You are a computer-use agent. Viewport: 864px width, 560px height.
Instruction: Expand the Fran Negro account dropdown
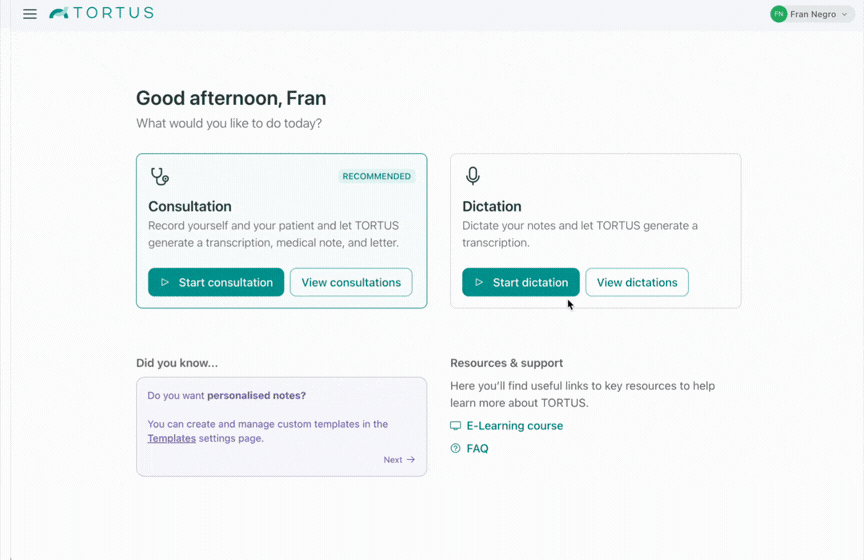click(845, 14)
